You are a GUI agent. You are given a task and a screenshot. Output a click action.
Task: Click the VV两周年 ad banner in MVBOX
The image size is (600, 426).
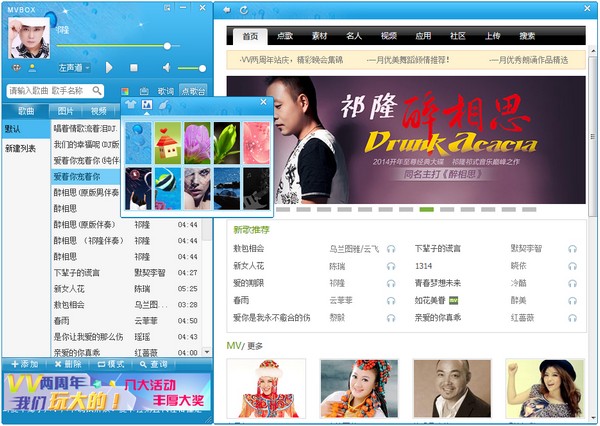point(107,392)
